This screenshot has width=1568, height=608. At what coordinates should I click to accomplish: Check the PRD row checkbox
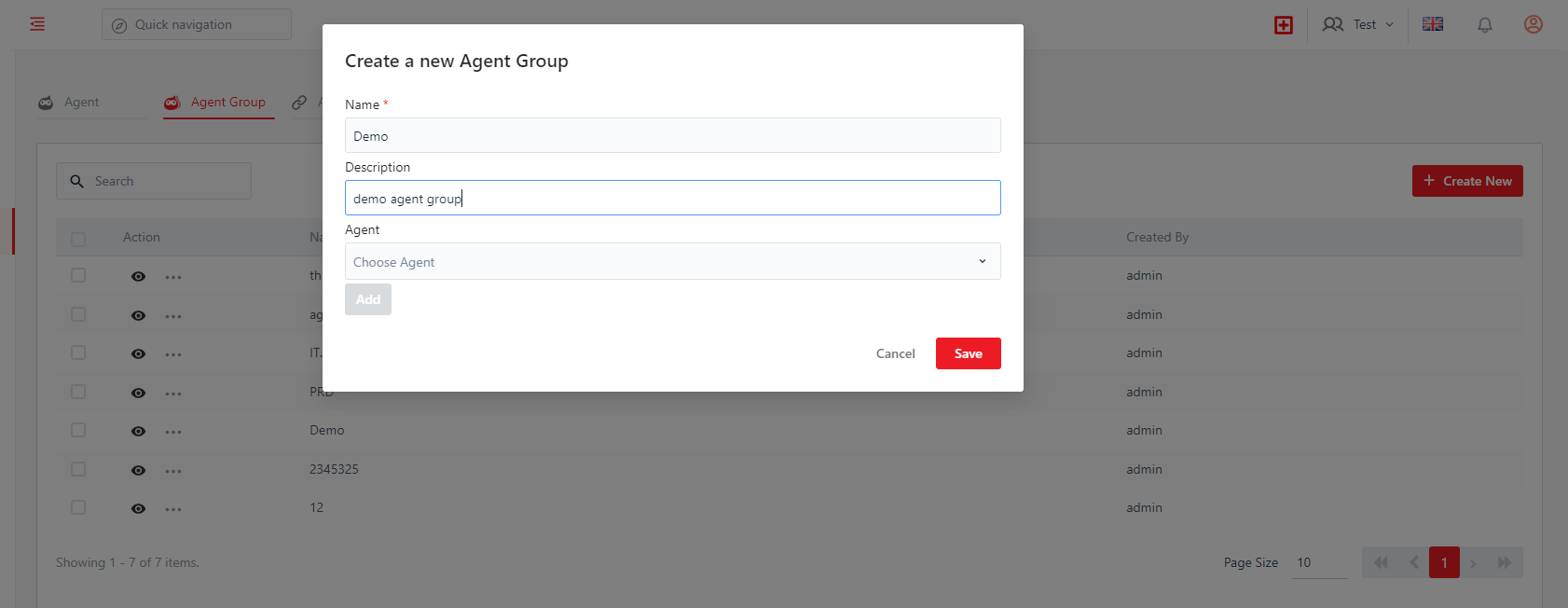(x=78, y=392)
